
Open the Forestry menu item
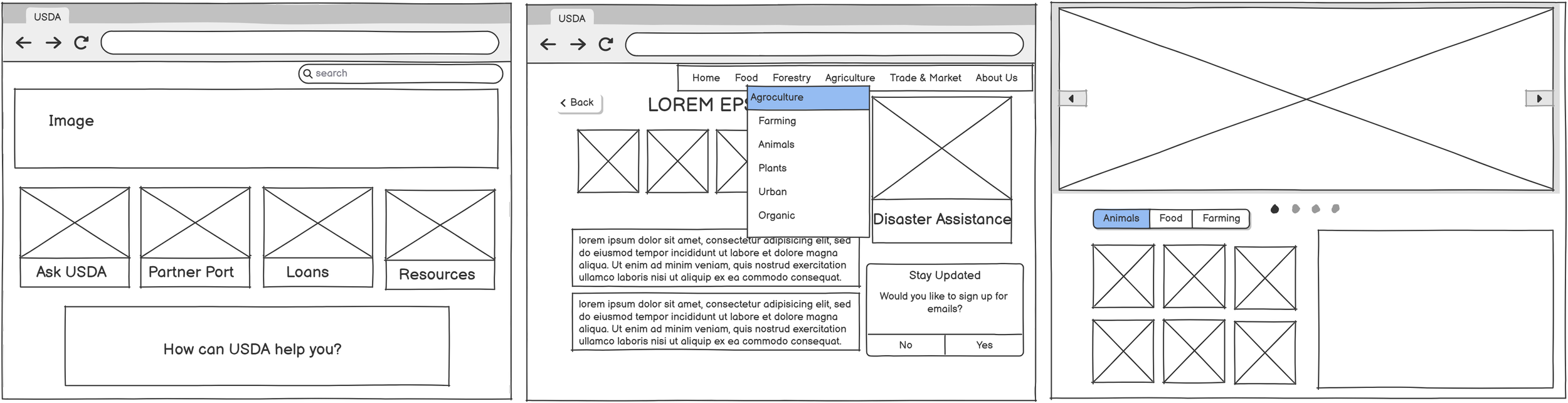792,78
